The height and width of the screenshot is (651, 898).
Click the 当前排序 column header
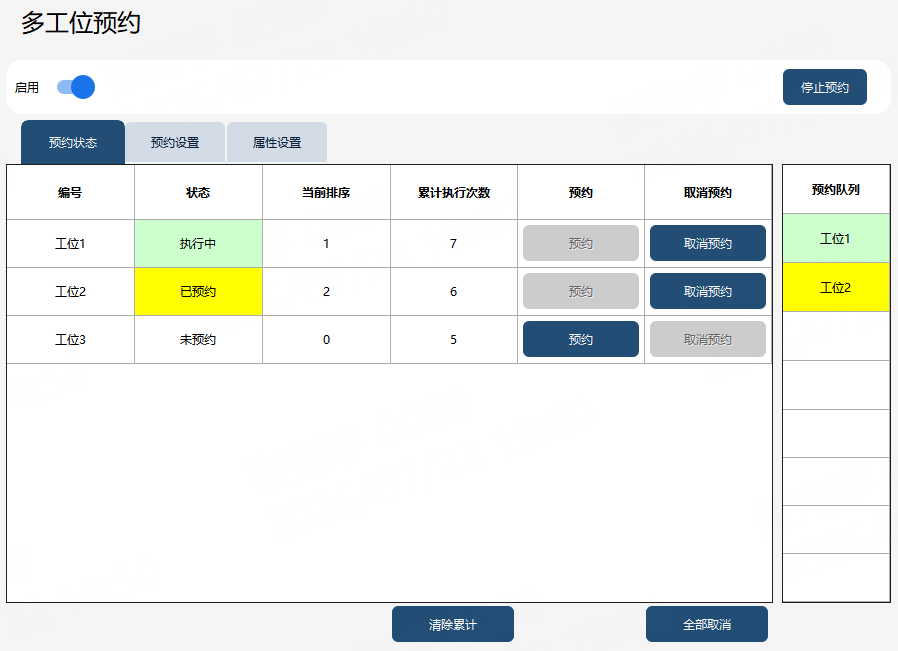[x=326, y=192]
